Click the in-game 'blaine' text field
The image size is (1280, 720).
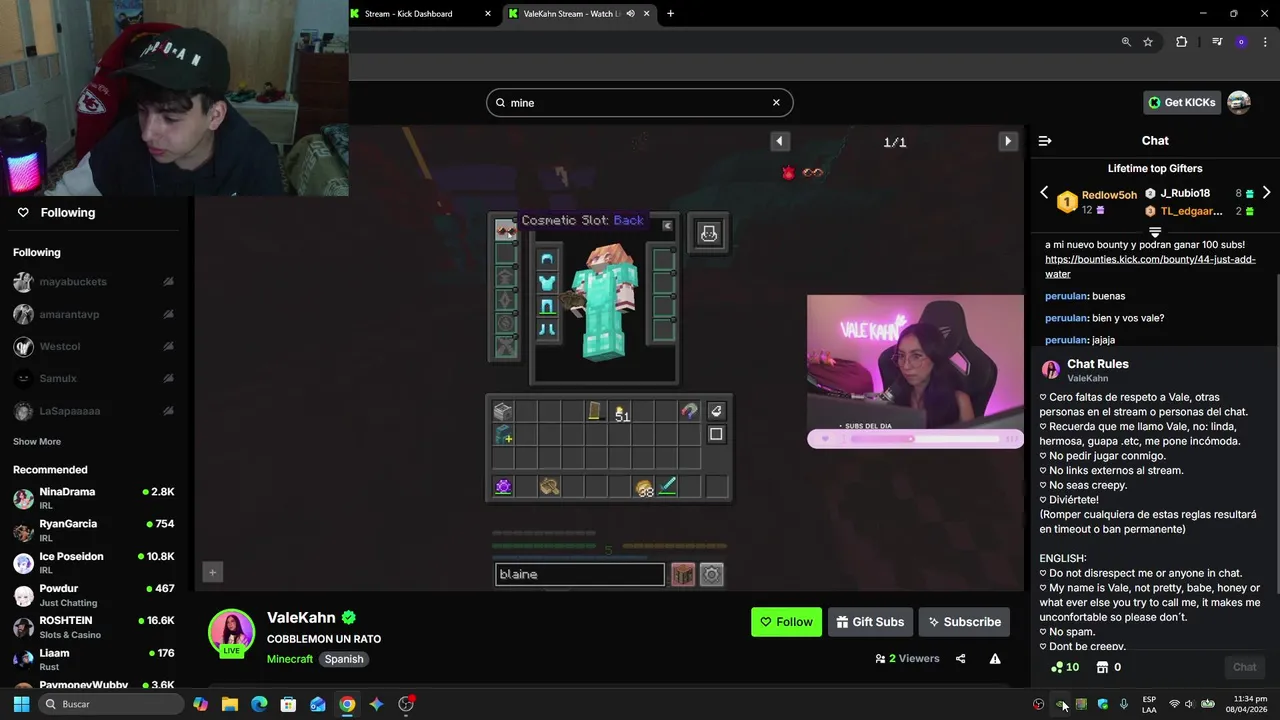click(x=579, y=574)
